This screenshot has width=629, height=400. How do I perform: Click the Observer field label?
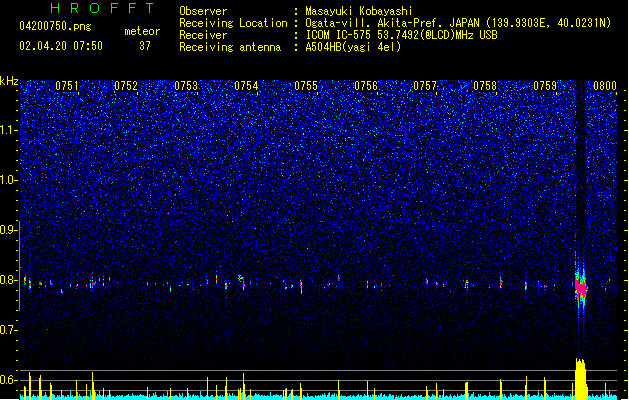[x=203, y=11]
